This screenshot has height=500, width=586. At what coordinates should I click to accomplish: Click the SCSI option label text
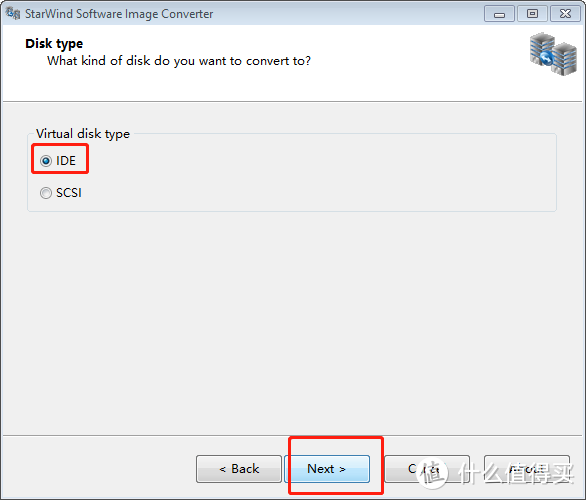(69, 193)
